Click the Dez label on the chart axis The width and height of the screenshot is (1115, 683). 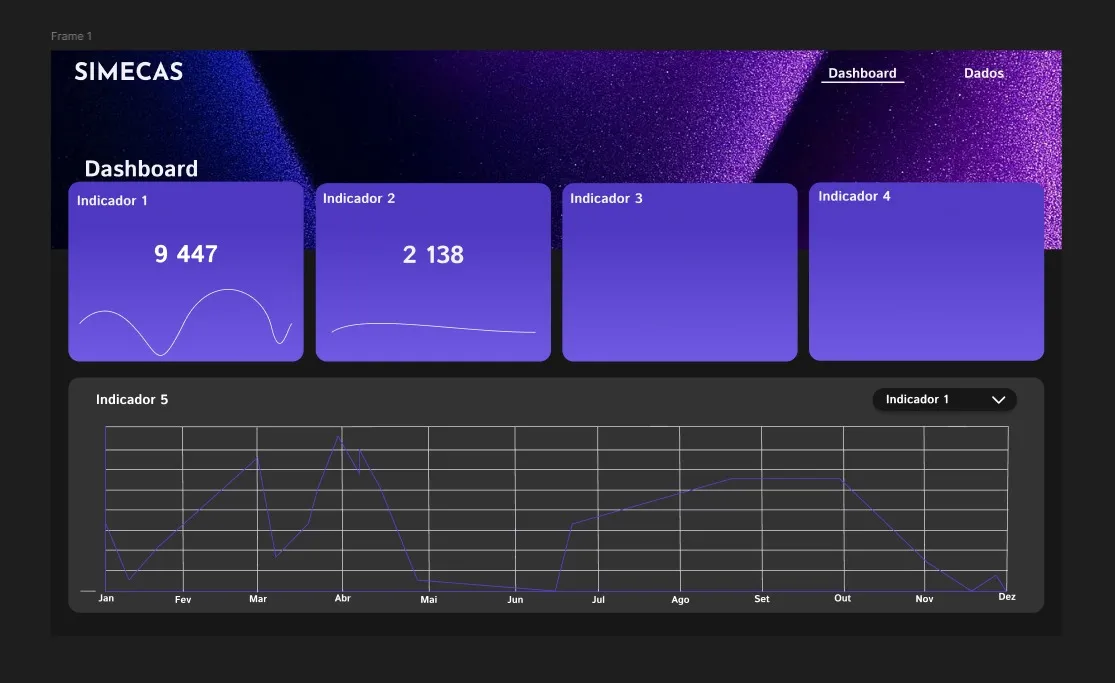pos(1006,596)
